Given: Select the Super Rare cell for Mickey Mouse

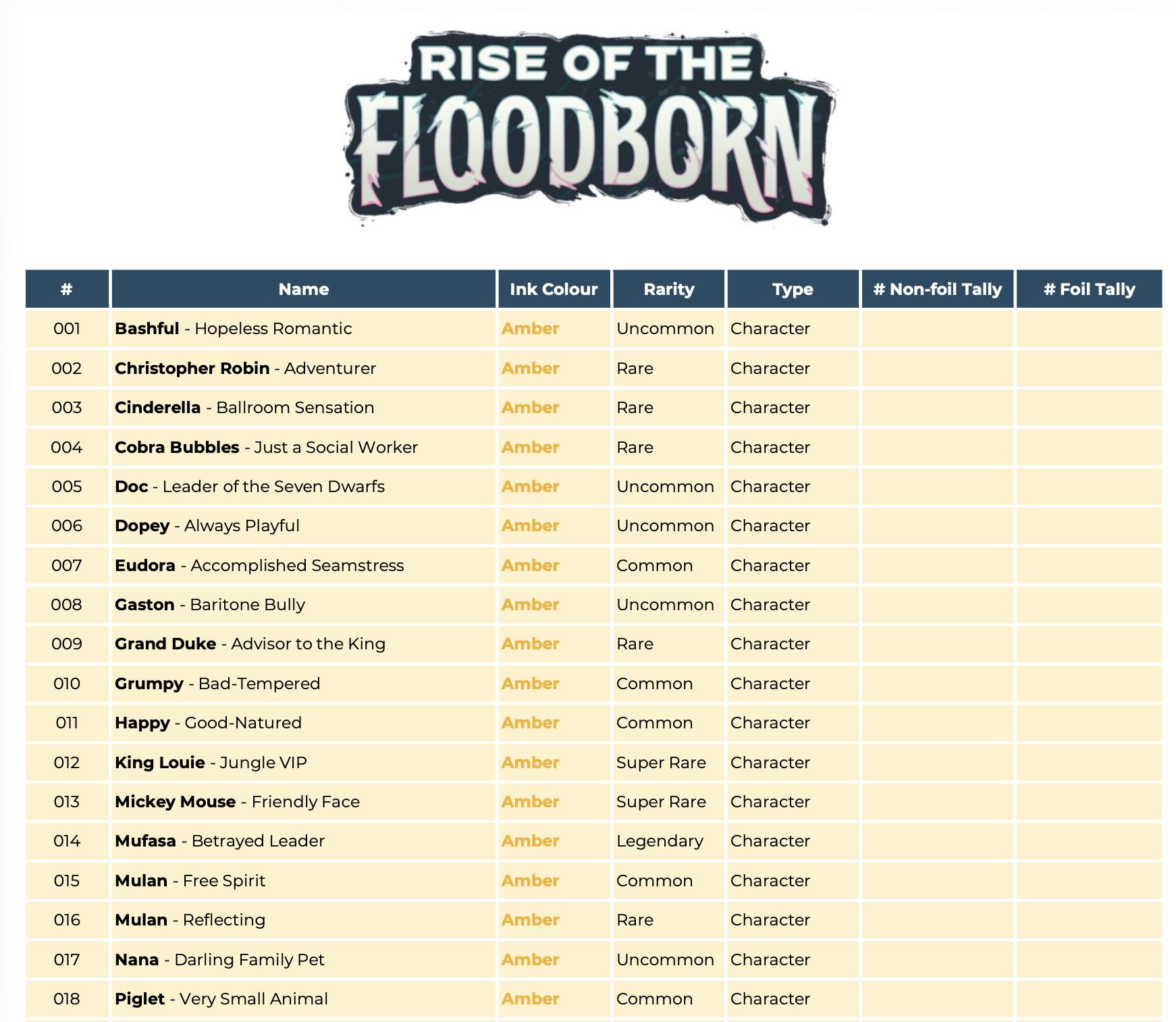Looking at the screenshot, I should tap(669, 801).
